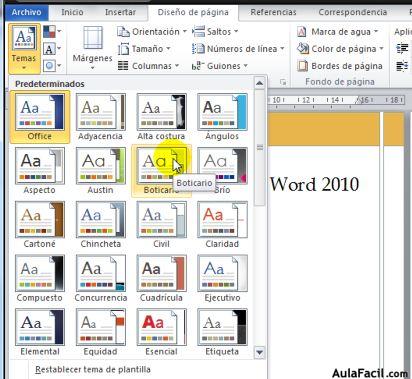Expand the Orientación dropdown

click(x=152, y=32)
